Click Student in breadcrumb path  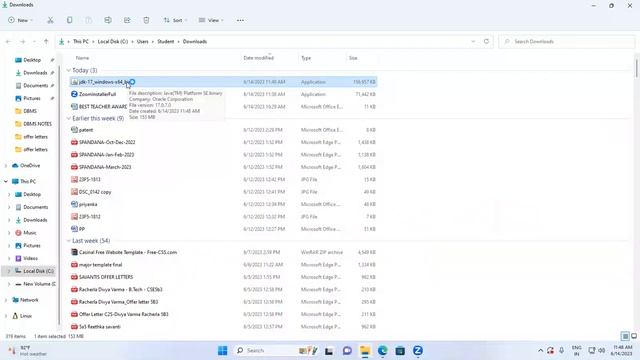(166, 42)
